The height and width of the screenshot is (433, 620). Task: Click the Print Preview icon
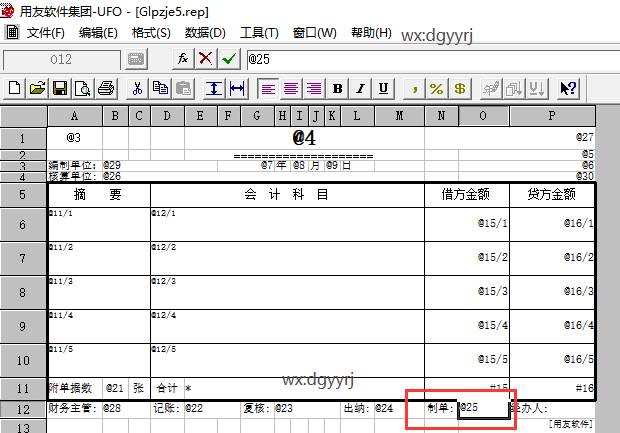point(82,89)
